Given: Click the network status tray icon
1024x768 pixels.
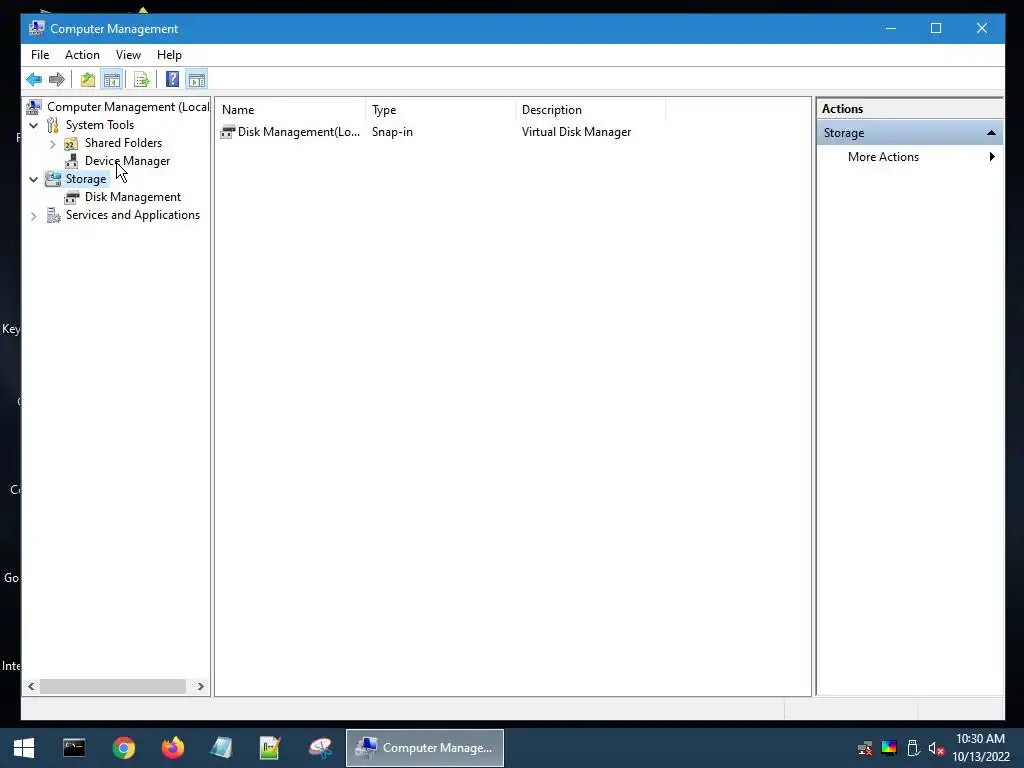Looking at the screenshot, I should click(865, 748).
